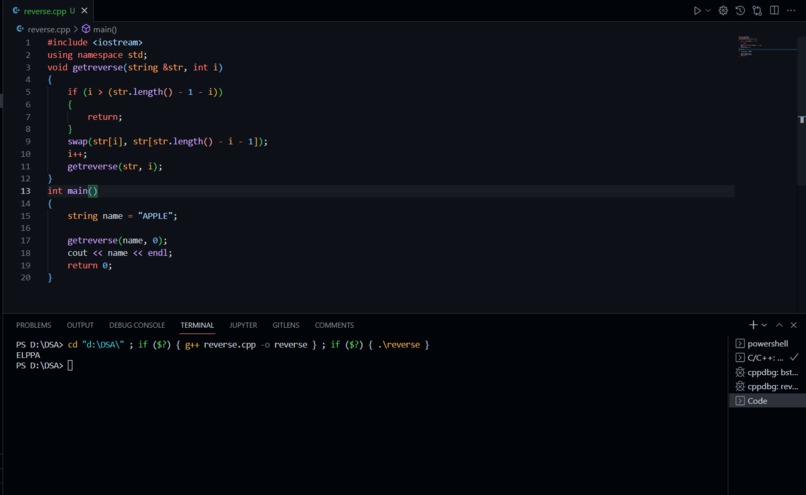Click 'getreverse(str, i);' on line 11
The height and width of the screenshot is (495, 806).
click(x=115, y=166)
